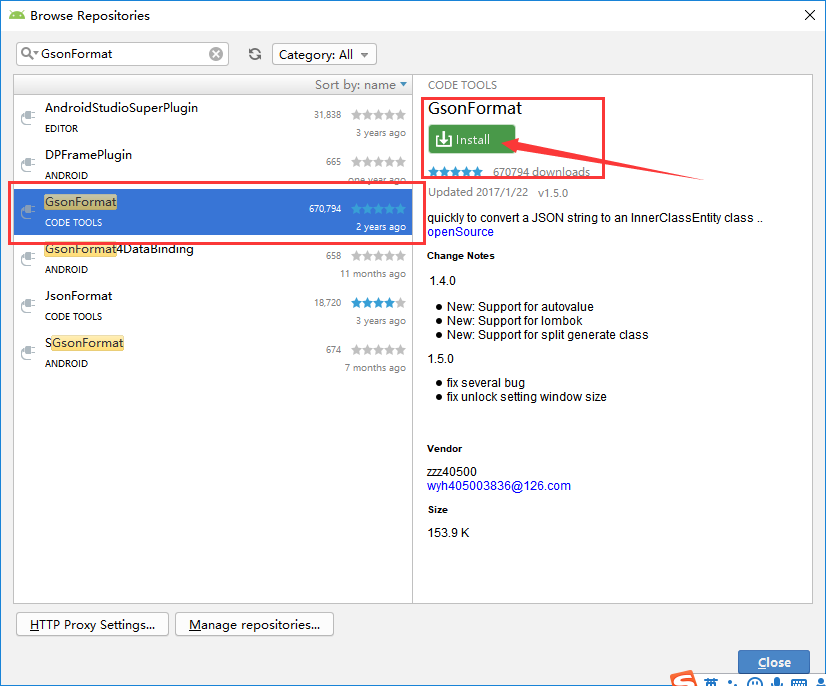Click the JsonFormat plug icon
This screenshot has height=686, width=826.
[x=27, y=306]
